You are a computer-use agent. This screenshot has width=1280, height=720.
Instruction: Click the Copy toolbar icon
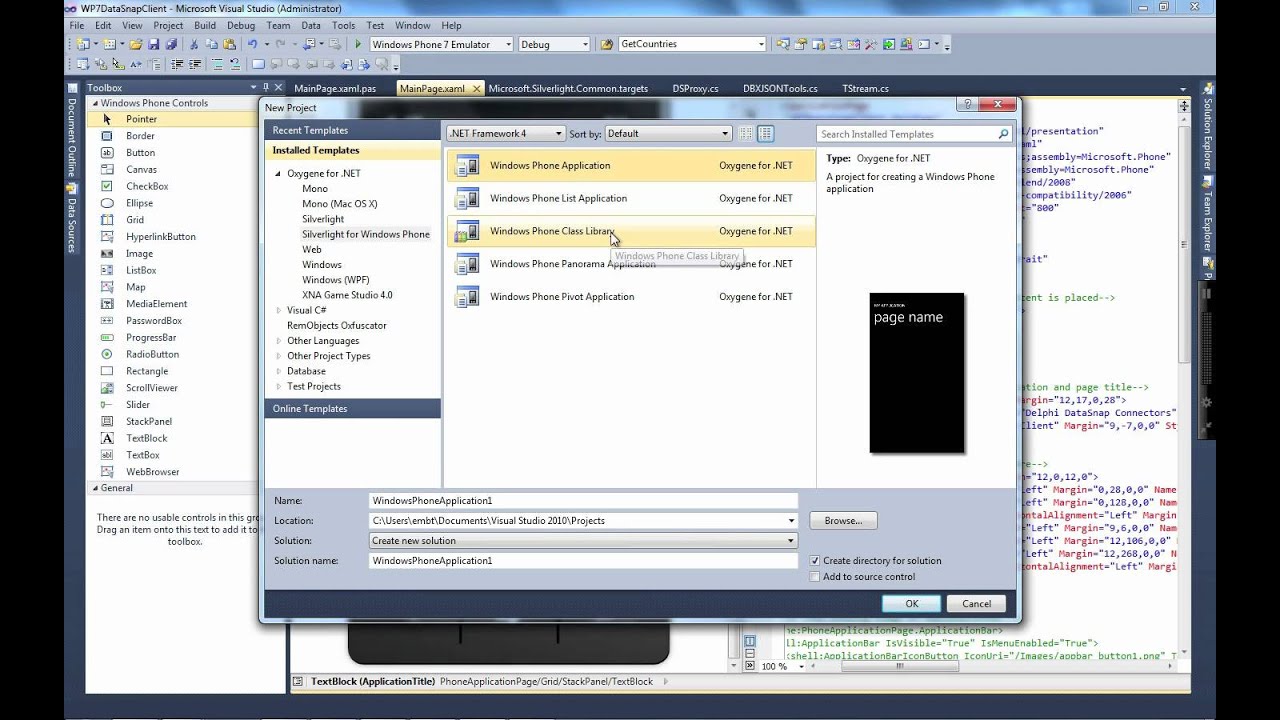[x=211, y=44]
